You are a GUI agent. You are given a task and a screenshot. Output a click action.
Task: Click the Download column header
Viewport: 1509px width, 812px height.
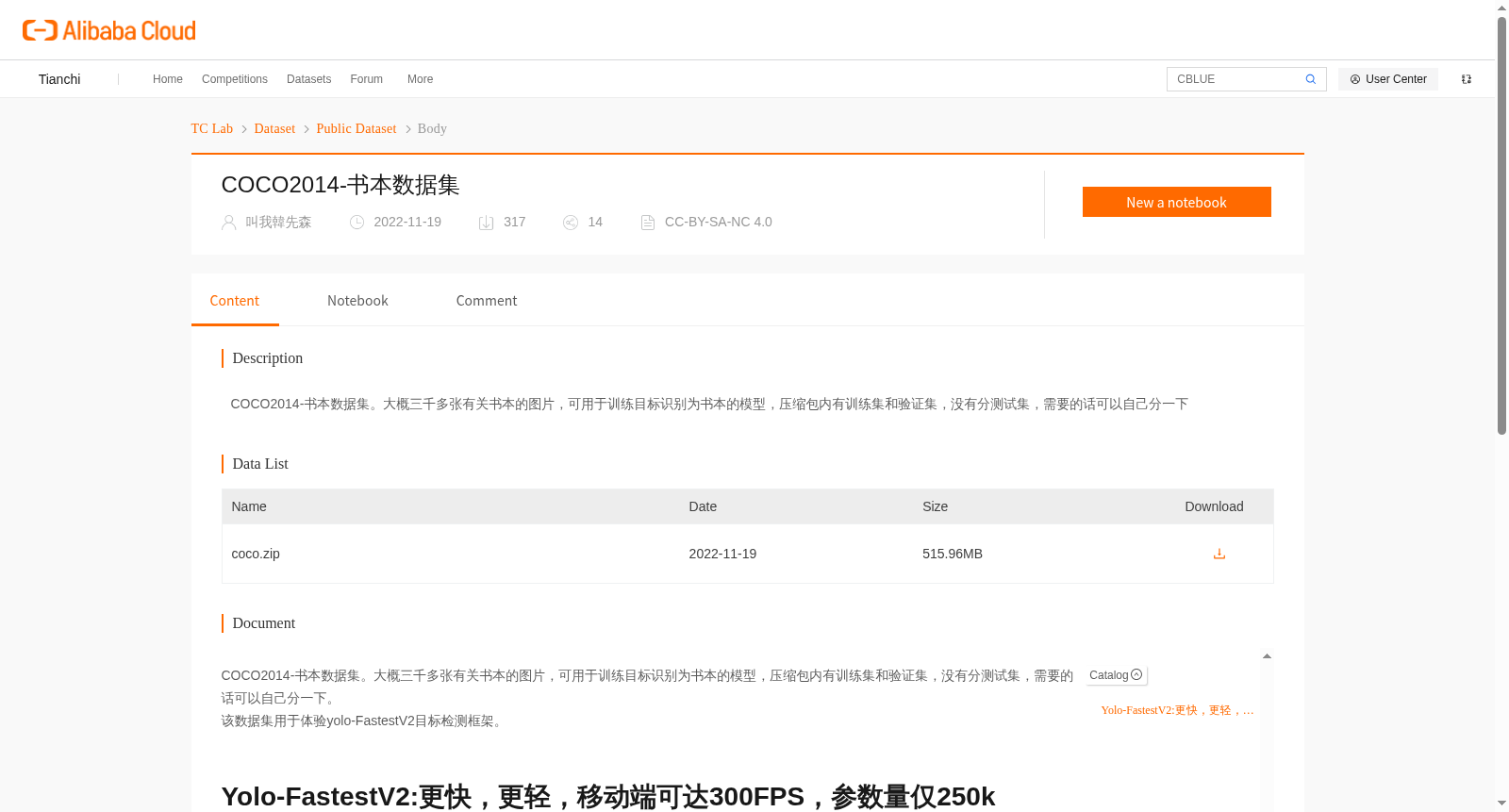click(1214, 506)
